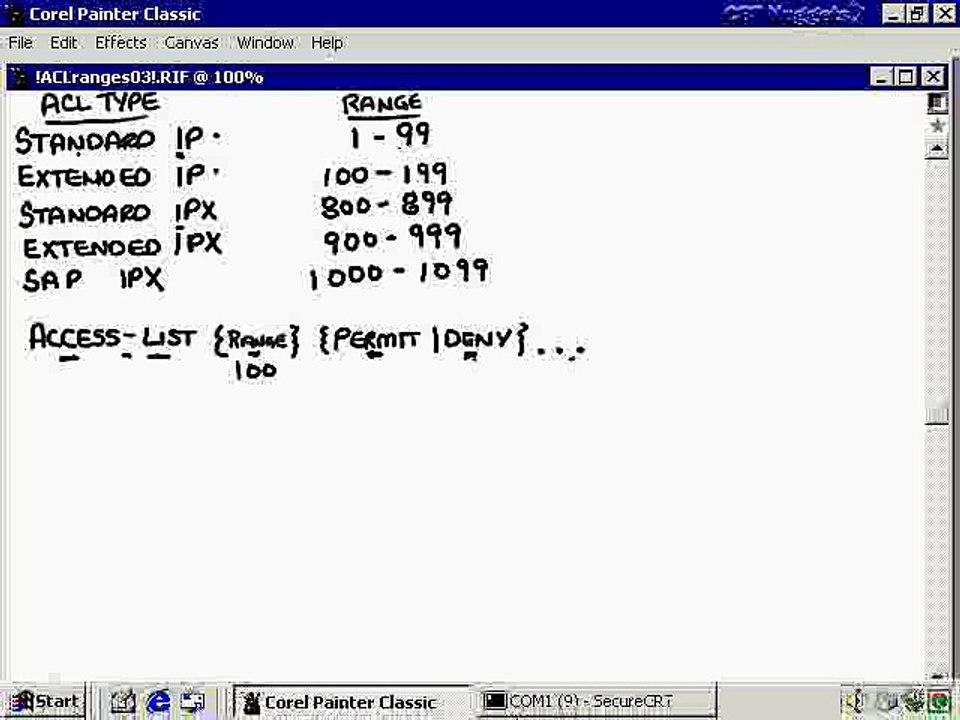Open the Canvas menu
This screenshot has height=720, width=960.
(192, 43)
